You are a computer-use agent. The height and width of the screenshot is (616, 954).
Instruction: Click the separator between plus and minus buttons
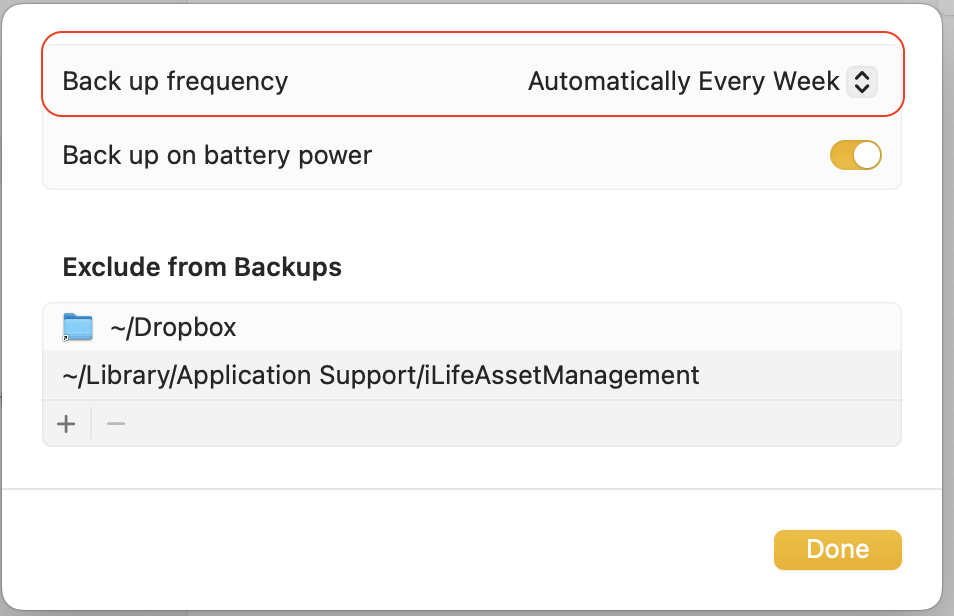pyautogui.click(x=91, y=424)
